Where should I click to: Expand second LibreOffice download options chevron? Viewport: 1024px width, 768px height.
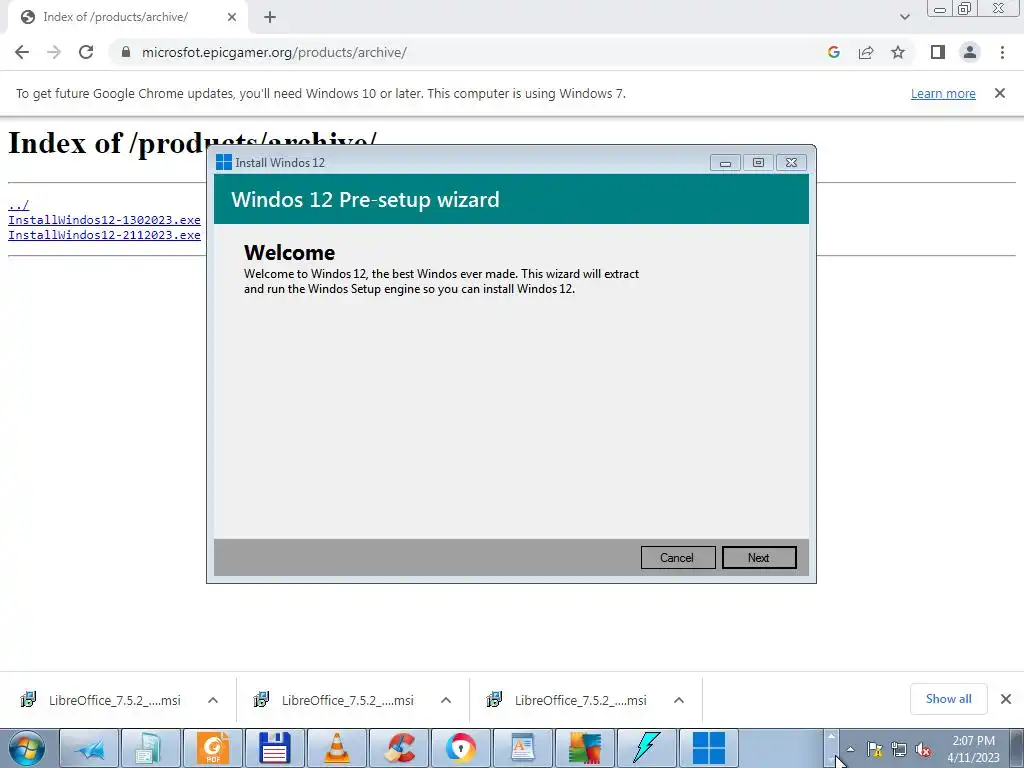click(446, 700)
